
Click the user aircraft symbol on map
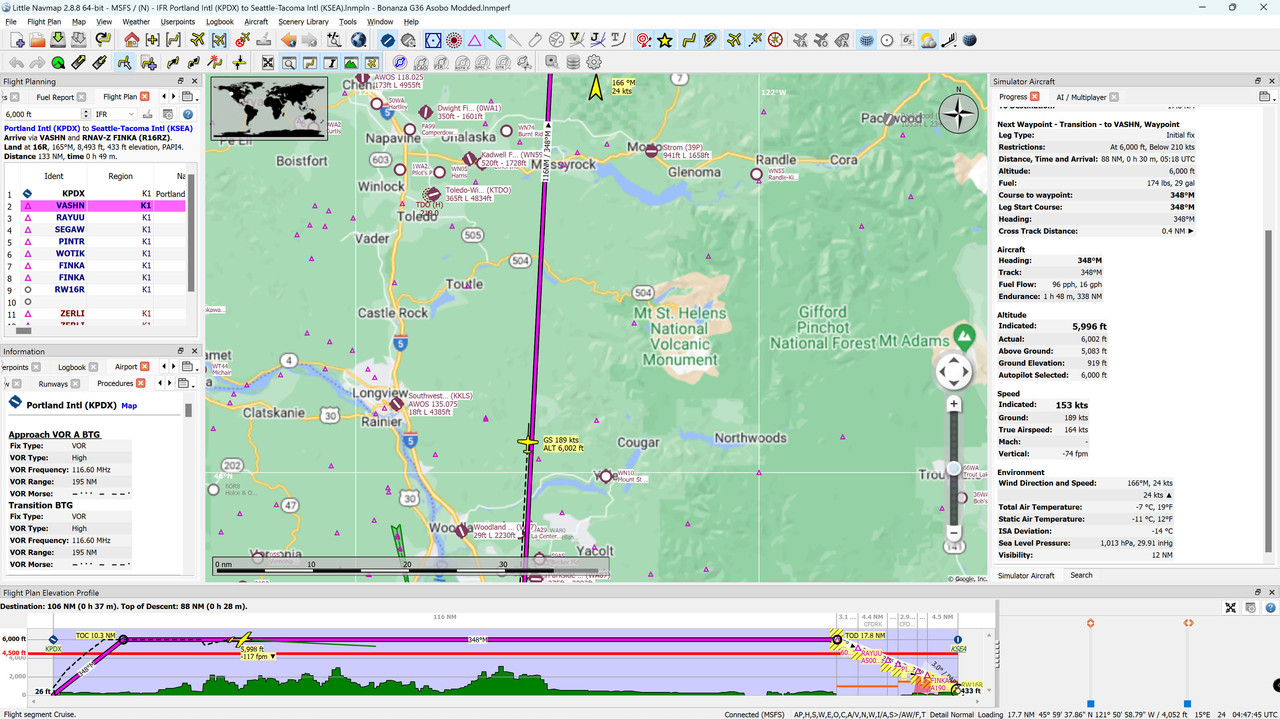[529, 443]
